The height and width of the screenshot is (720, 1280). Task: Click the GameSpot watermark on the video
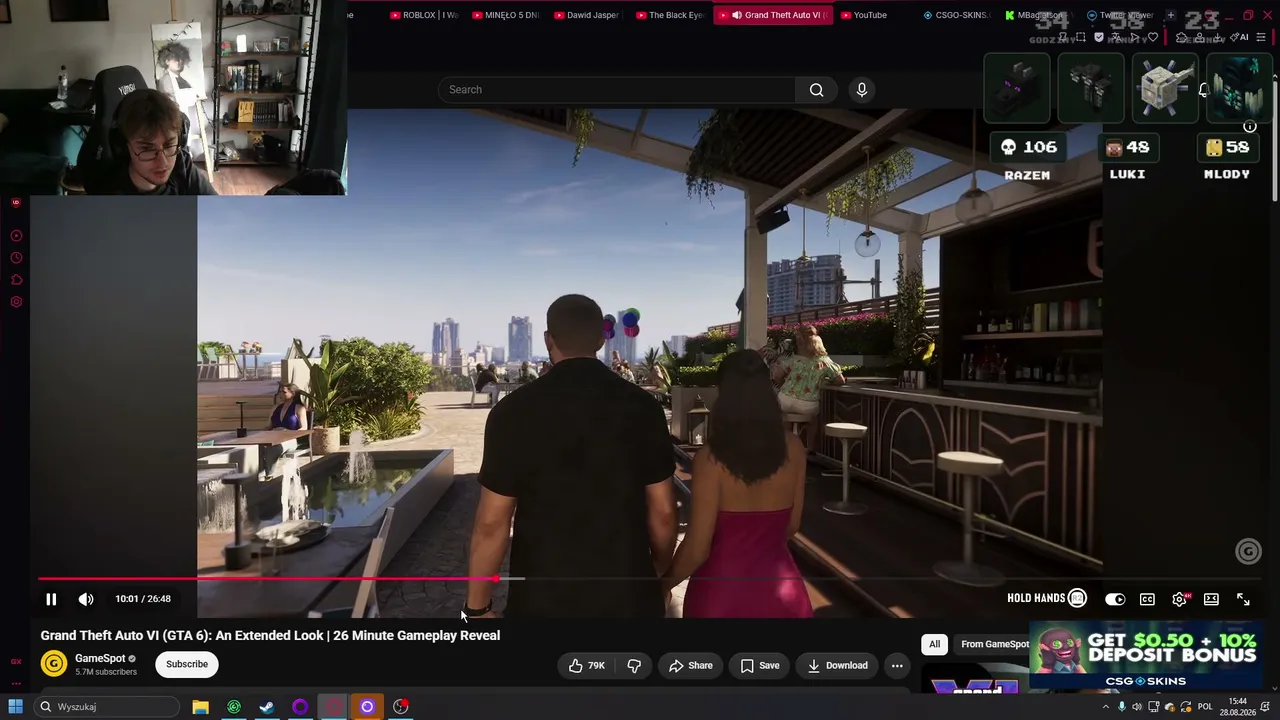(x=1248, y=551)
